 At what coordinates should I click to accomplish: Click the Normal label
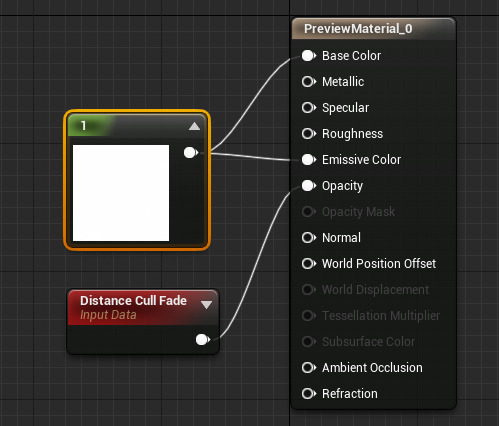[341, 238]
